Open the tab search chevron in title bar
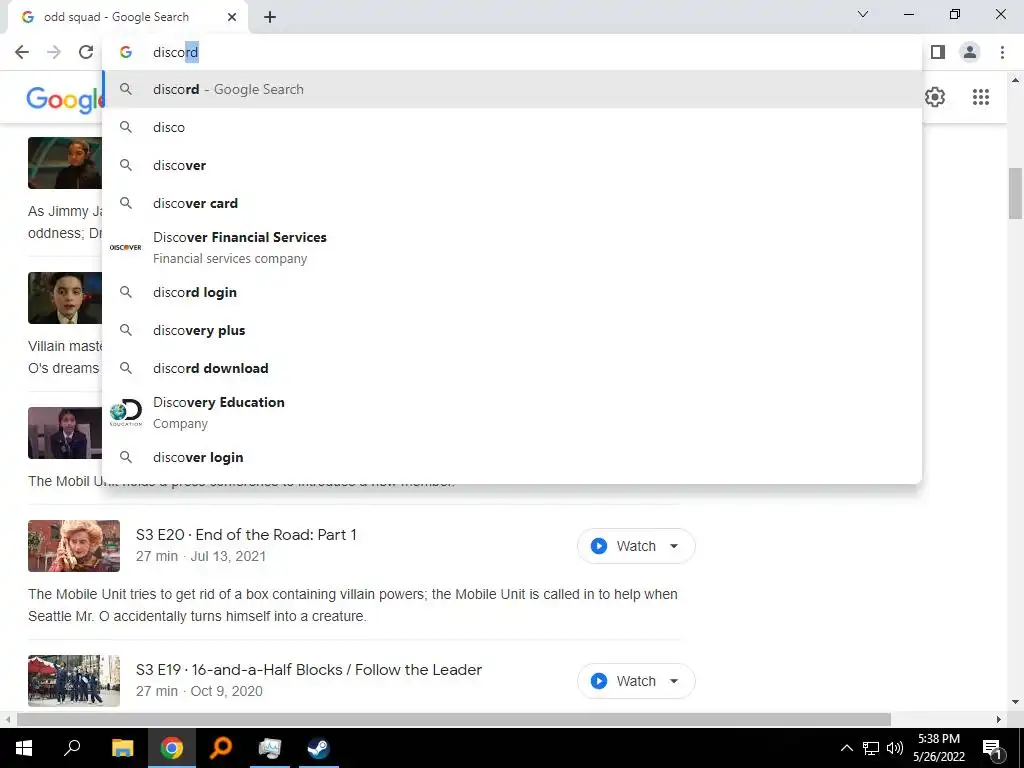 [863, 14]
